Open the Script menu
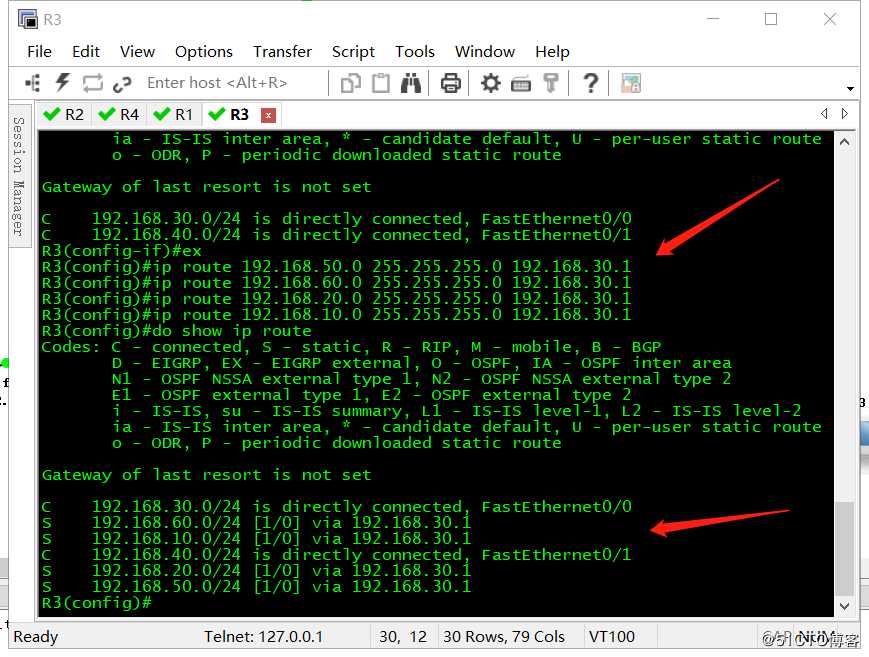 point(353,52)
